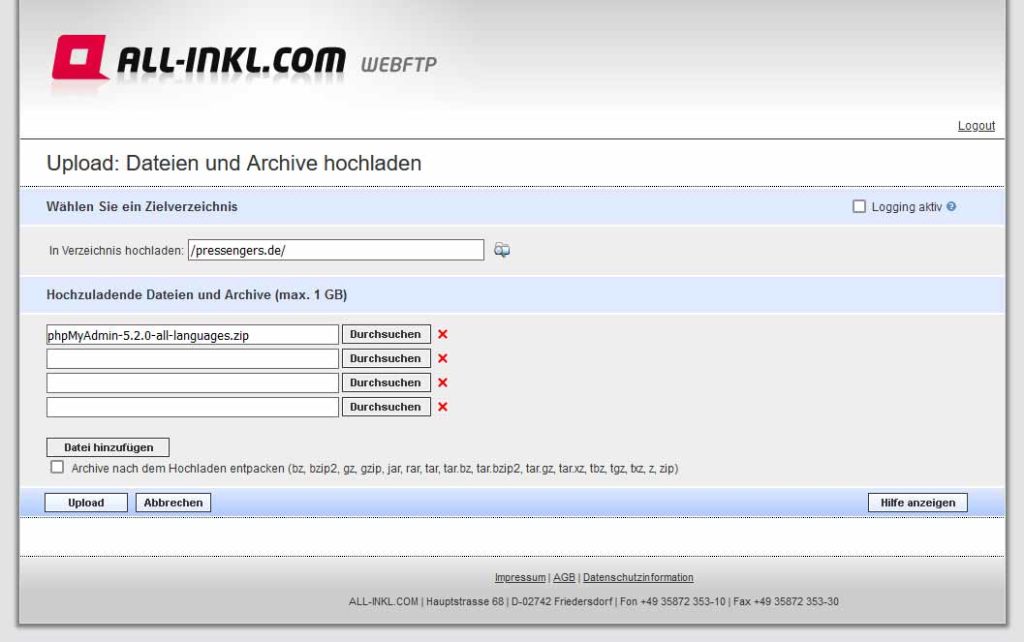Focus the target directory input field
1024x642 pixels.
[x=336, y=250]
